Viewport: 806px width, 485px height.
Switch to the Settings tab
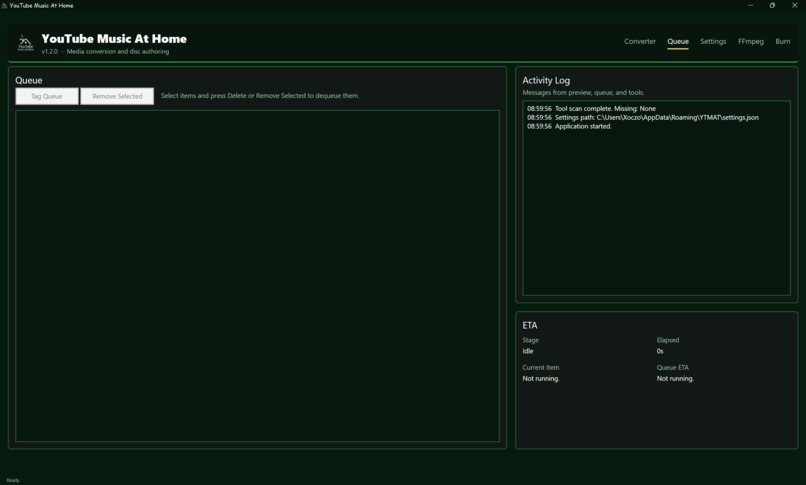pos(713,42)
